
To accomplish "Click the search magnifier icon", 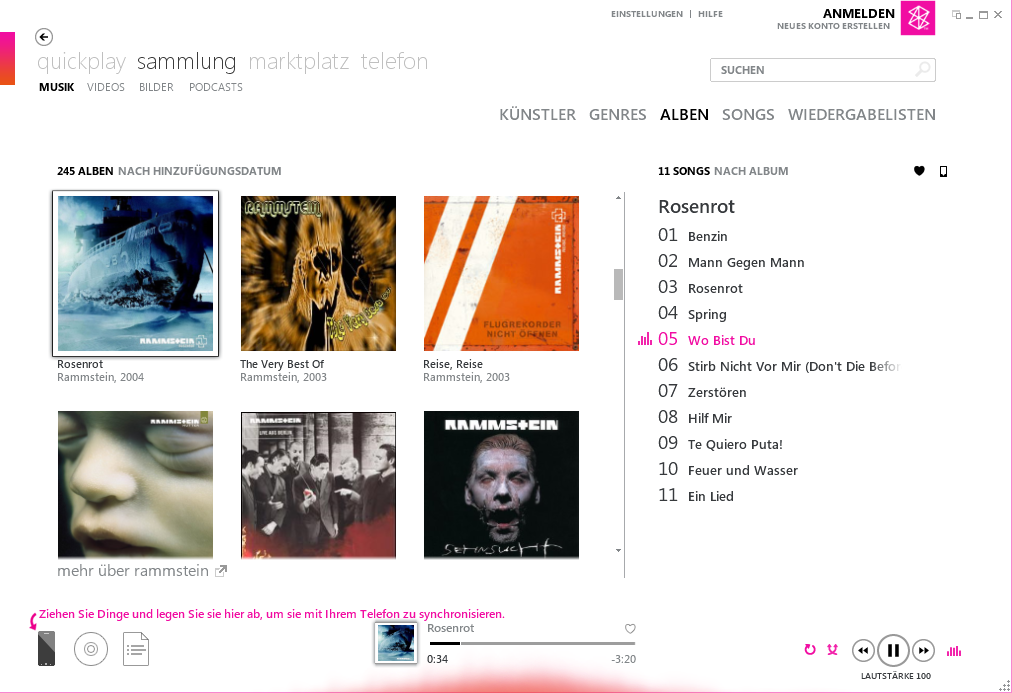I will (924, 69).
